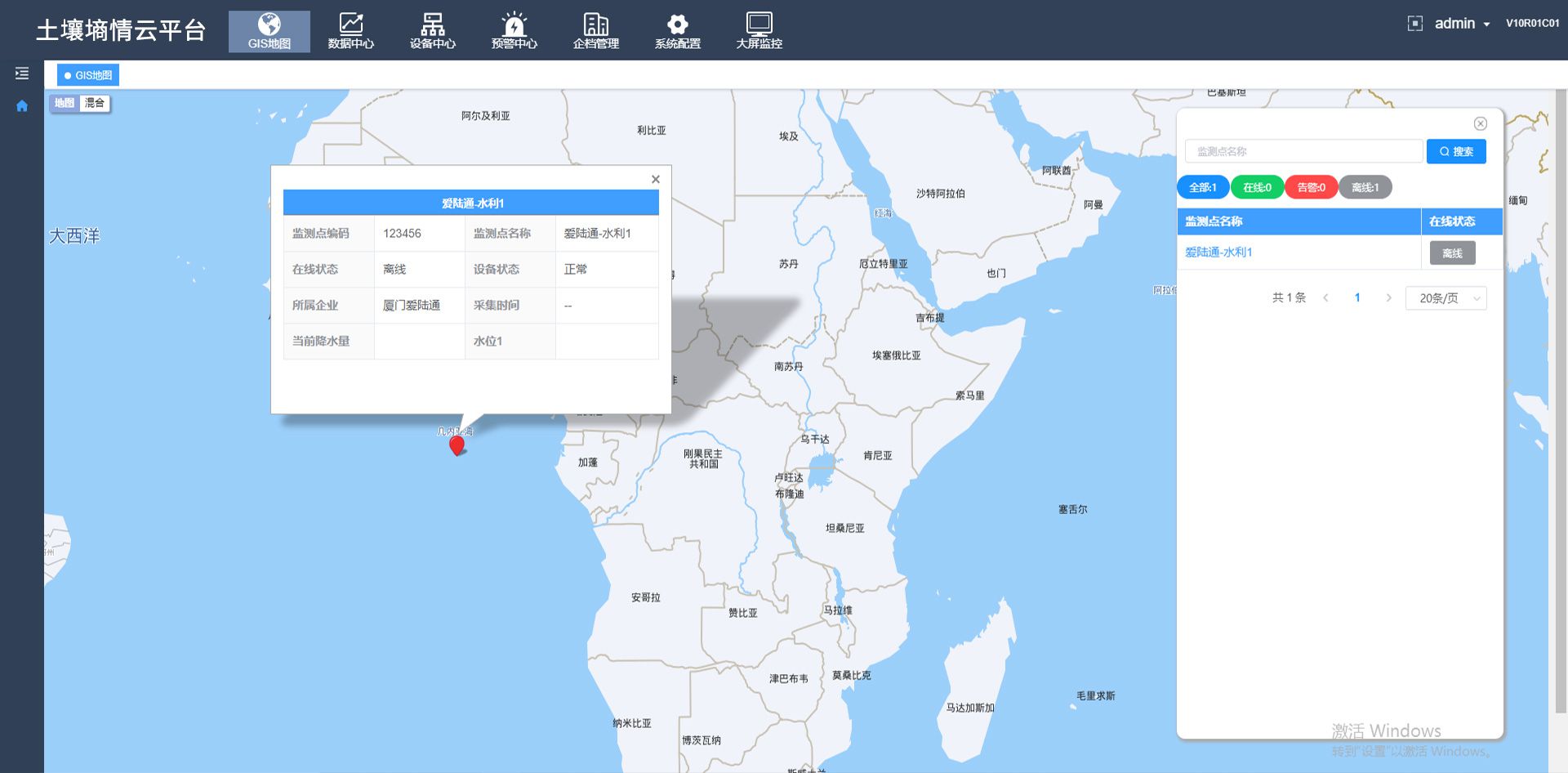Expand the admin user dropdown
This screenshot has width=1568, height=773.
tap(1462, 24)
